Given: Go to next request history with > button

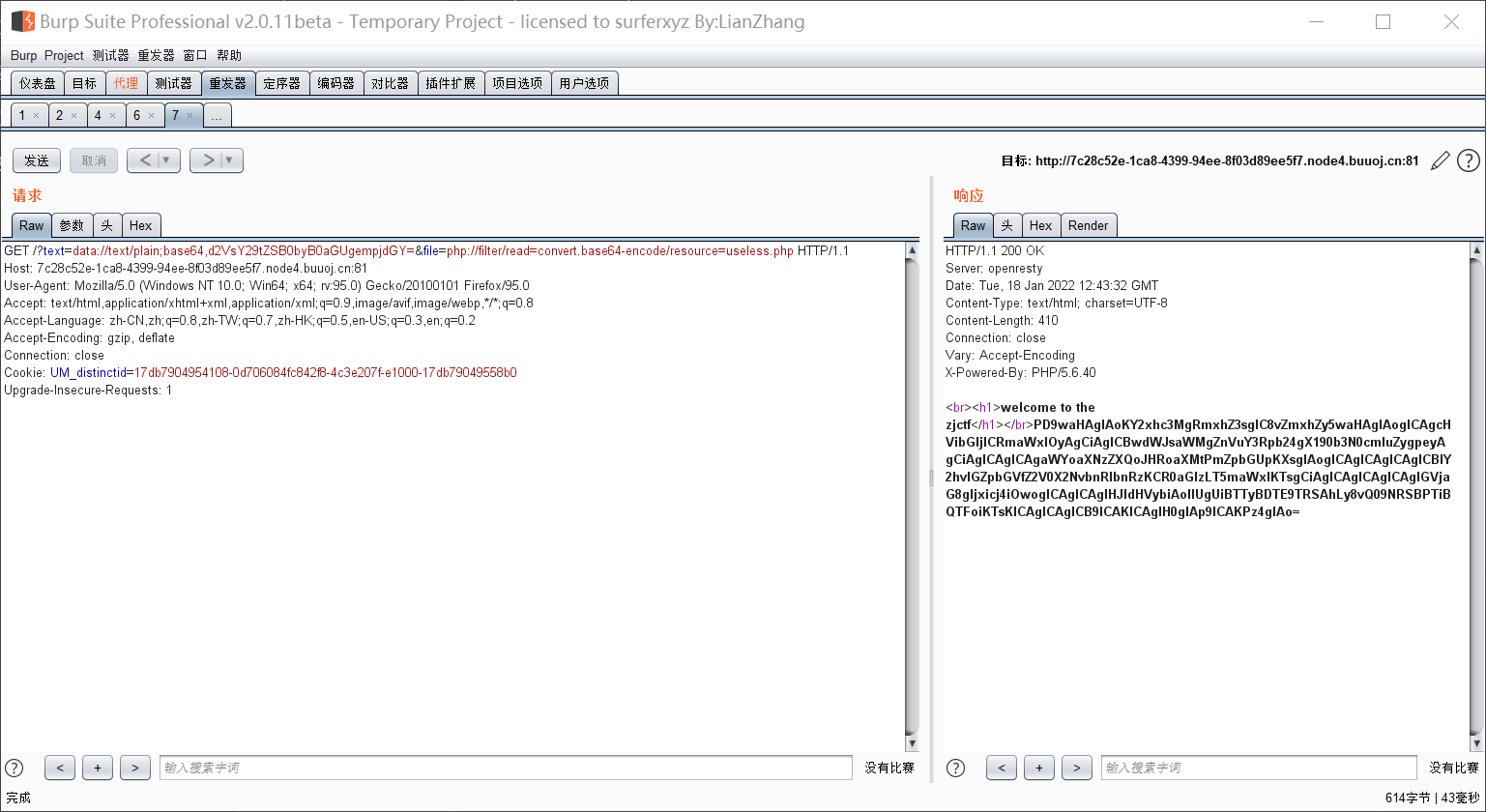Looking at the screenshot, I should coord(206,160).
